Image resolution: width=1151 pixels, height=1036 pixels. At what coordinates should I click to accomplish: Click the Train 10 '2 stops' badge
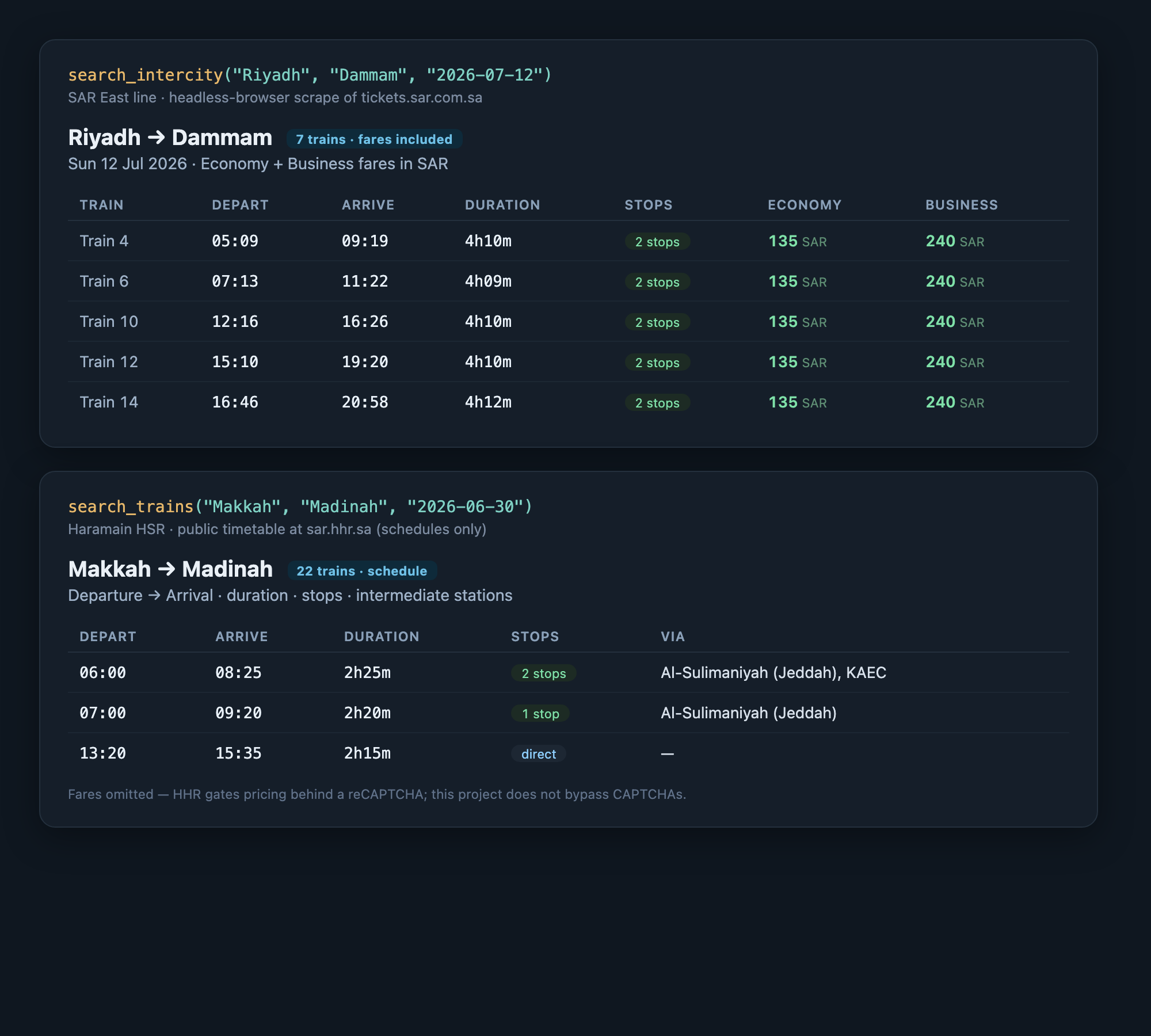click(657, 322)
